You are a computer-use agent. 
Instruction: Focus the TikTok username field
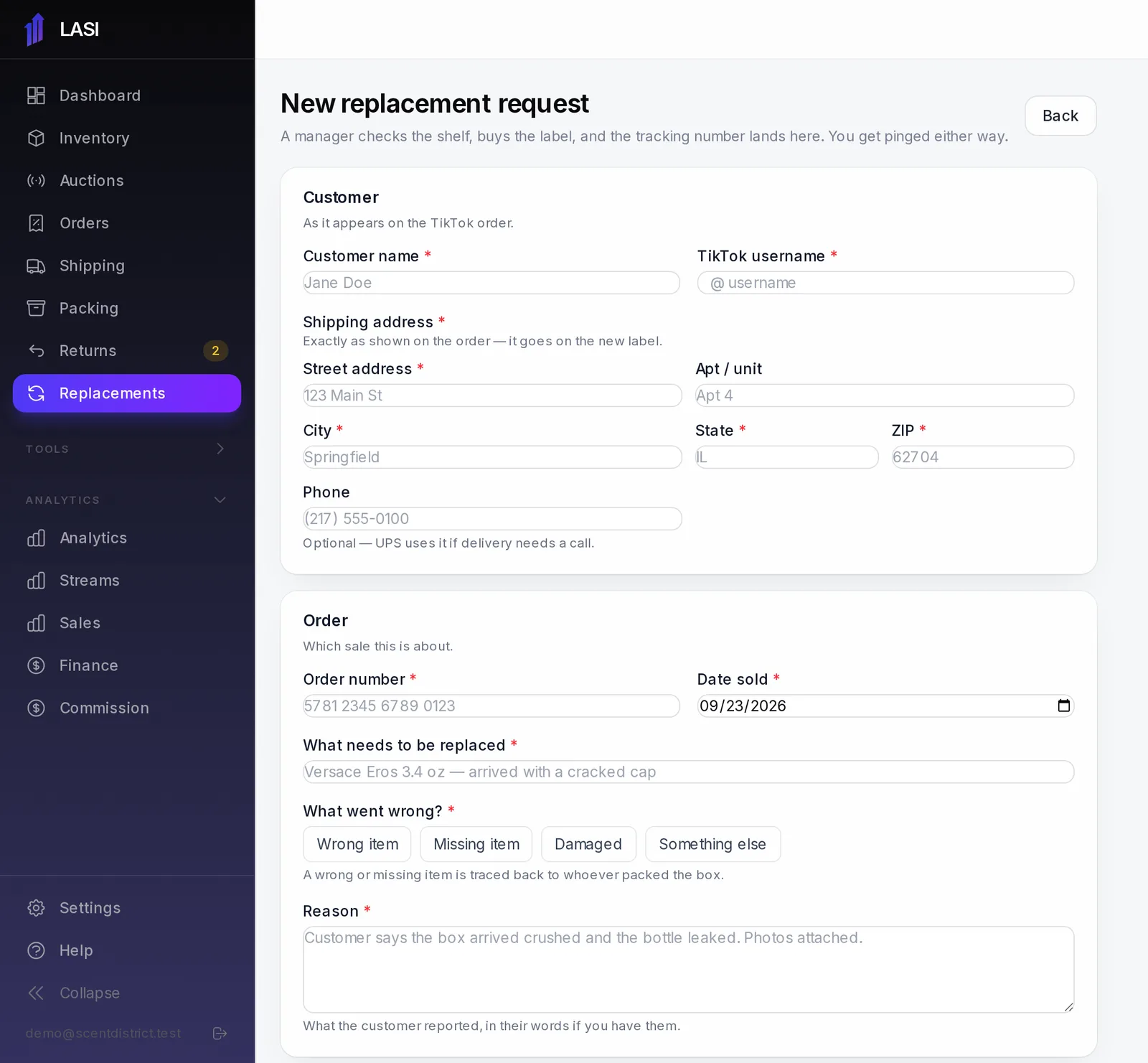pos(885,283)
